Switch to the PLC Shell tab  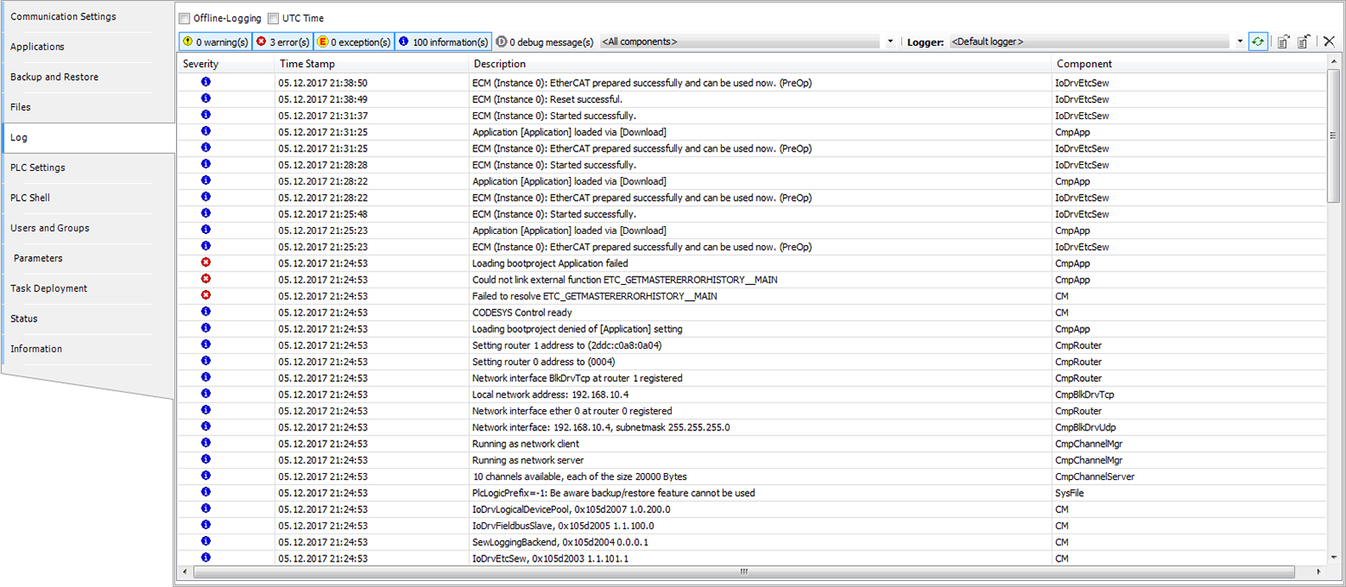(x=30, y=198)
